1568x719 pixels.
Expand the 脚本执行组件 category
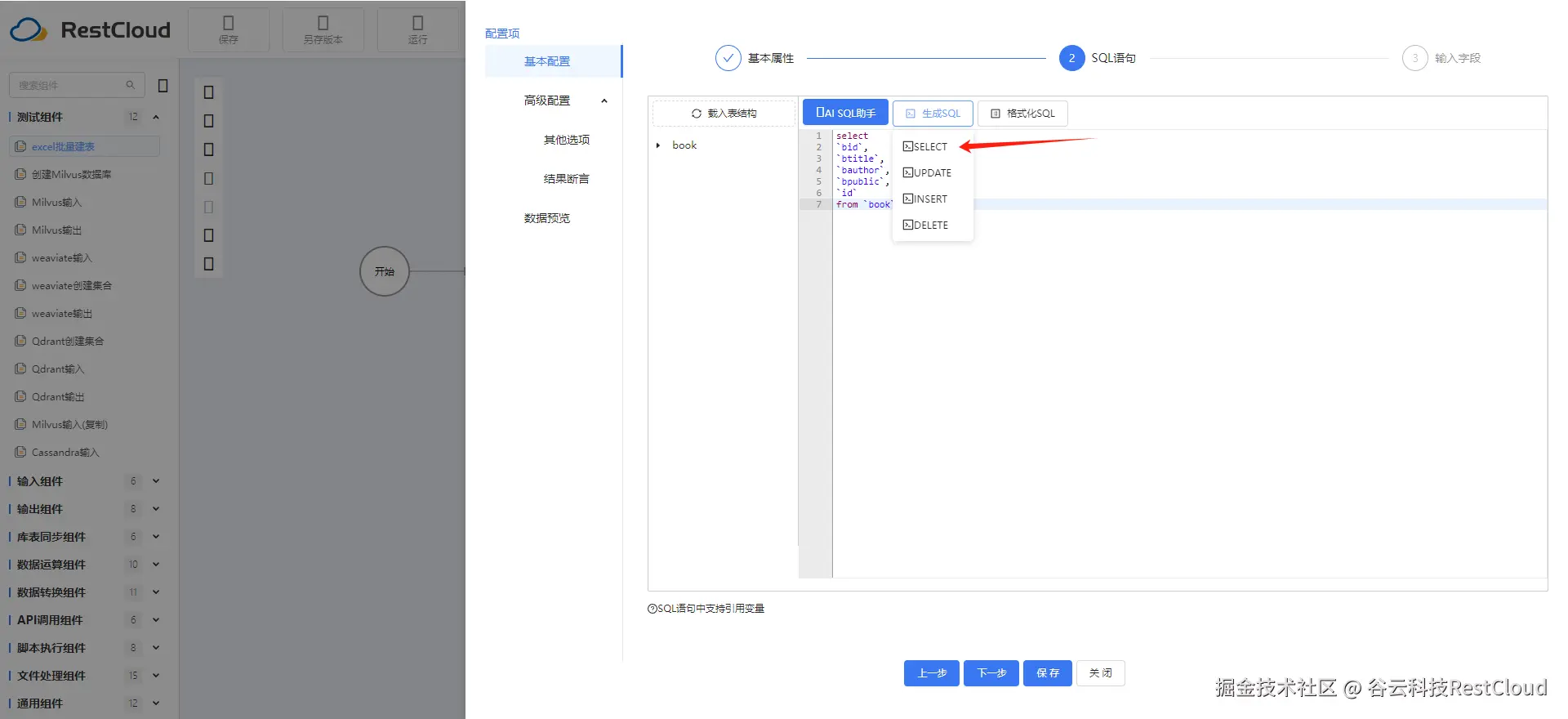(x=156, y=648)
